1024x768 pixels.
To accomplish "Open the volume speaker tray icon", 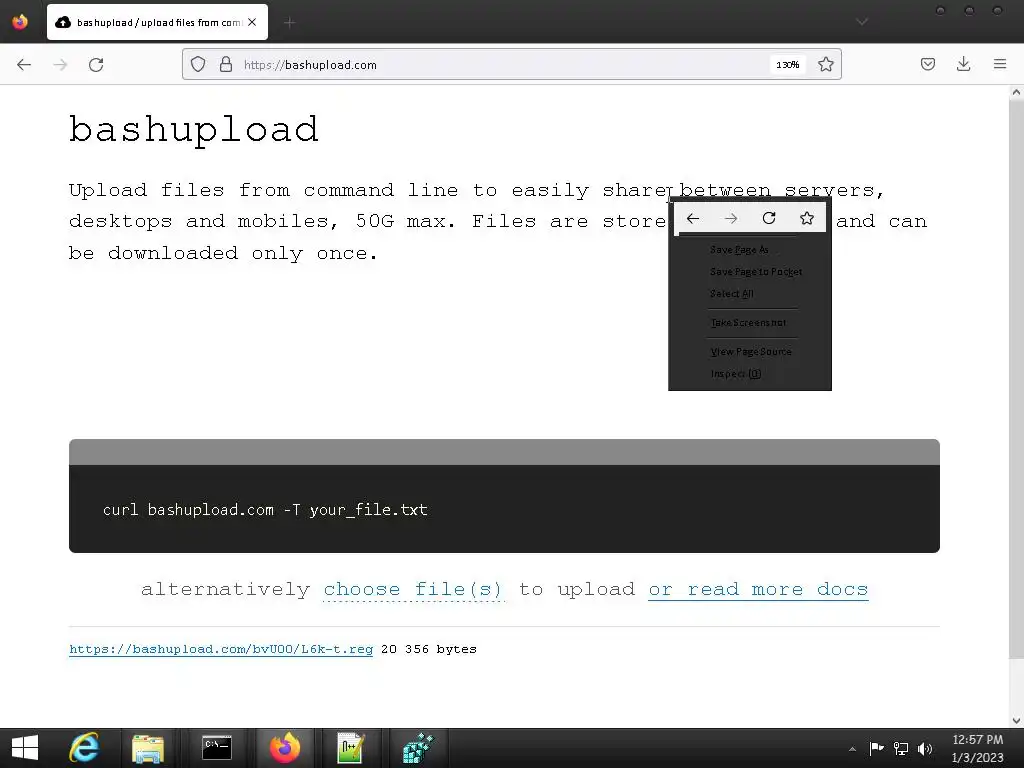I will click(x=925, y=748).
